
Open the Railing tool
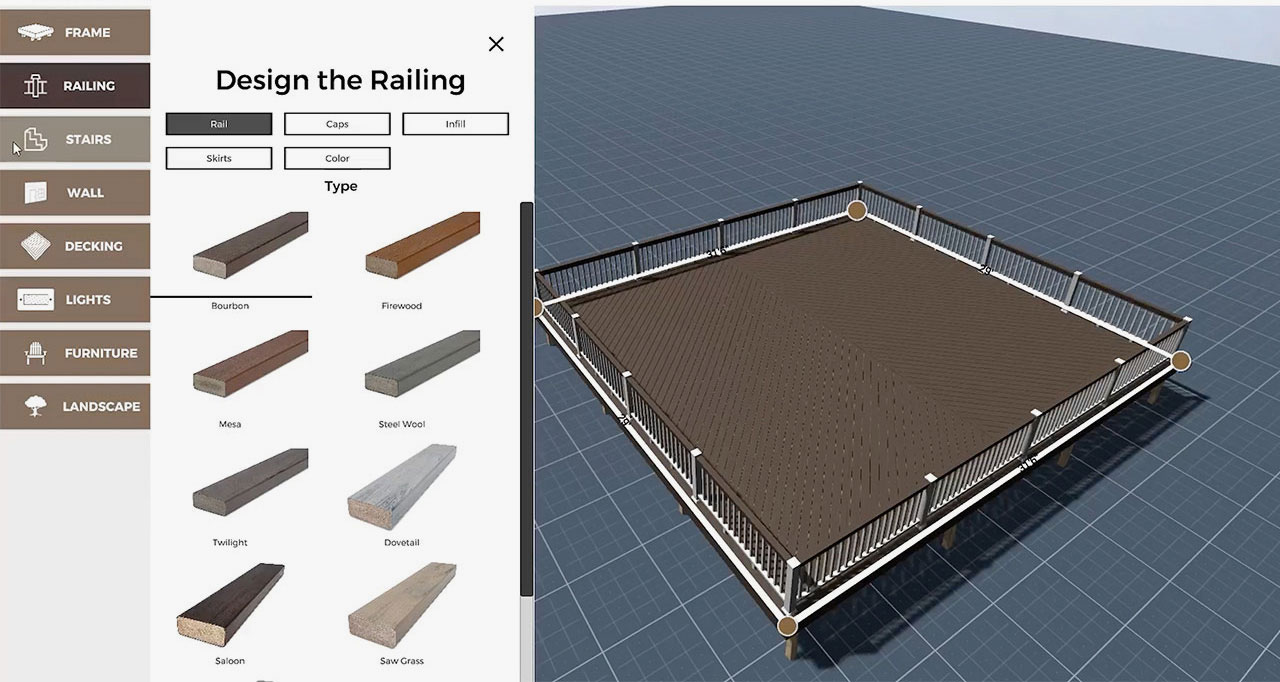click(x=75, y=85)
